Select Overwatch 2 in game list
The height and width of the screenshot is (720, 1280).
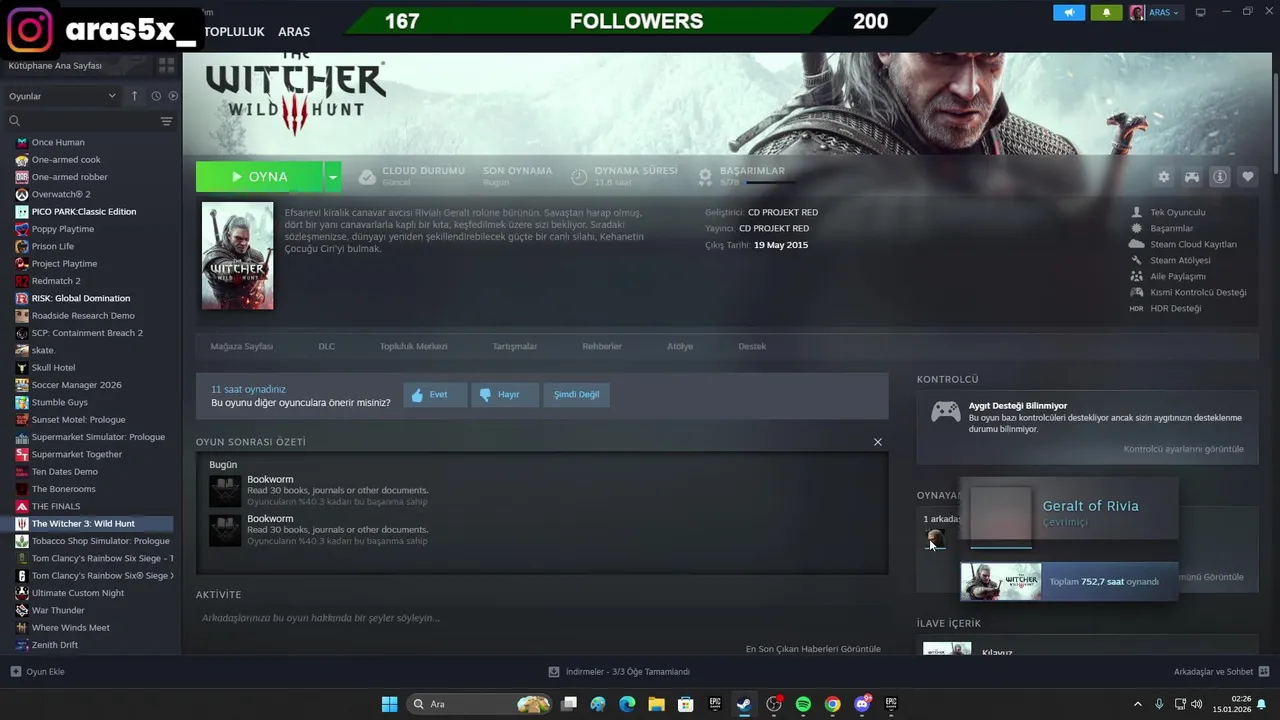click(x=61, y=194)
